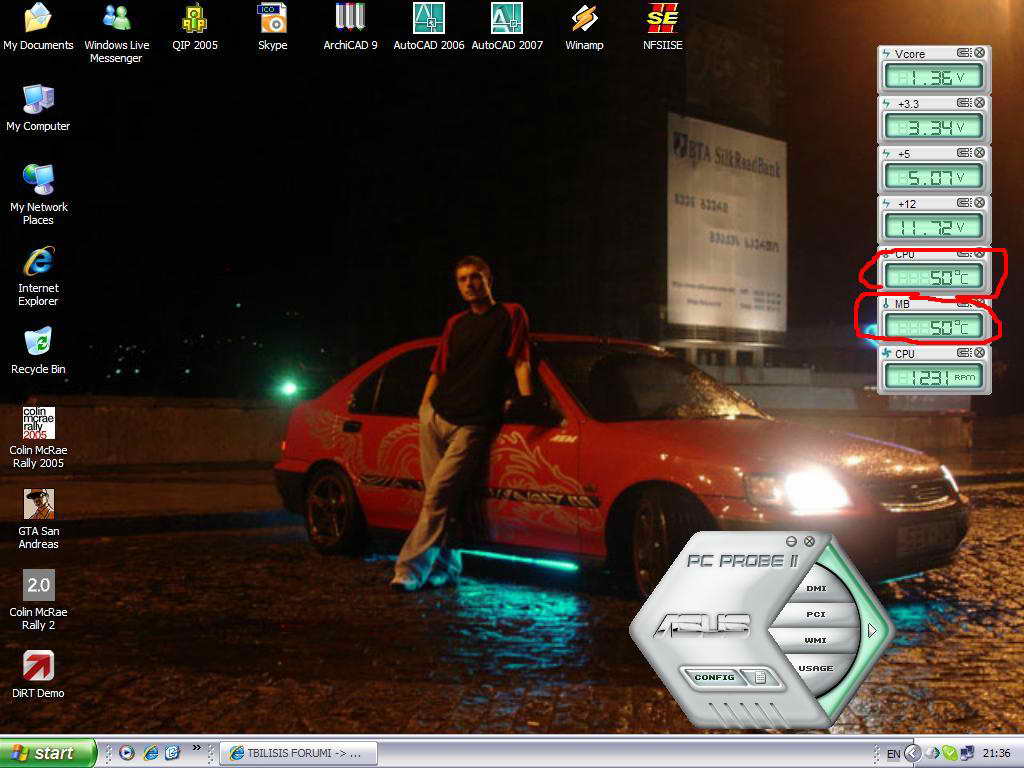Click the Skype desktop icon

click(x=272, y=19)
